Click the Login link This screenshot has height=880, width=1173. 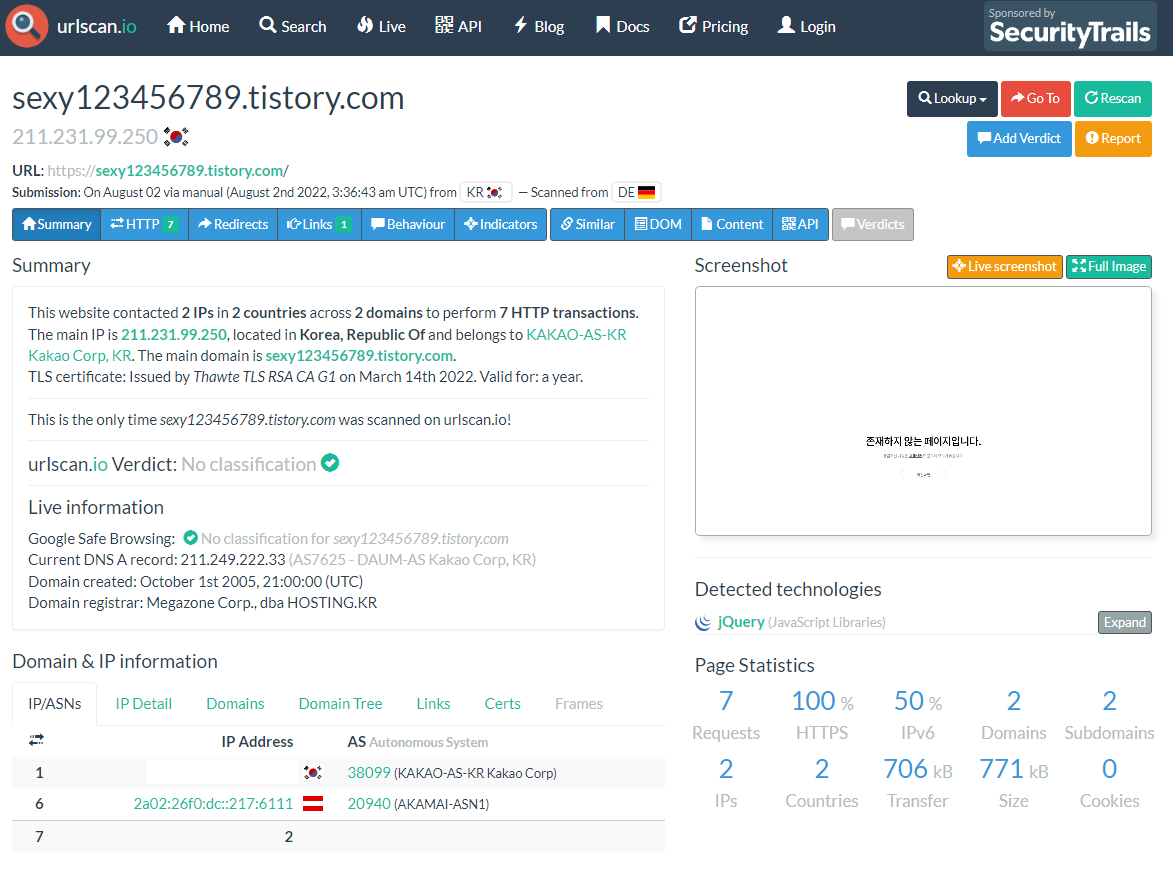tap(806, 26)
